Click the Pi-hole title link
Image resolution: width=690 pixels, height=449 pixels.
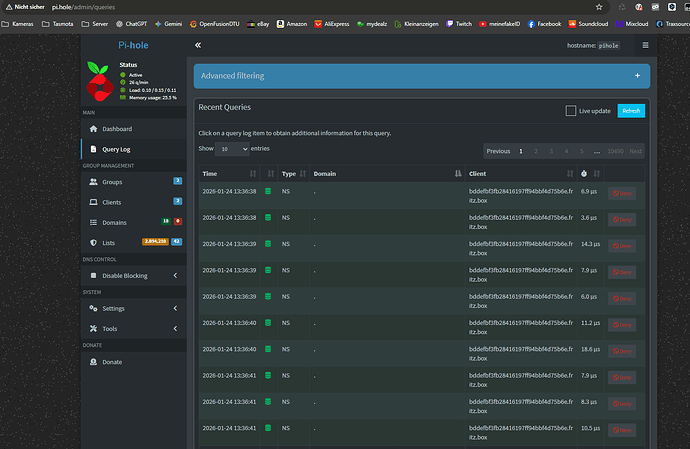tap(133, 45)
